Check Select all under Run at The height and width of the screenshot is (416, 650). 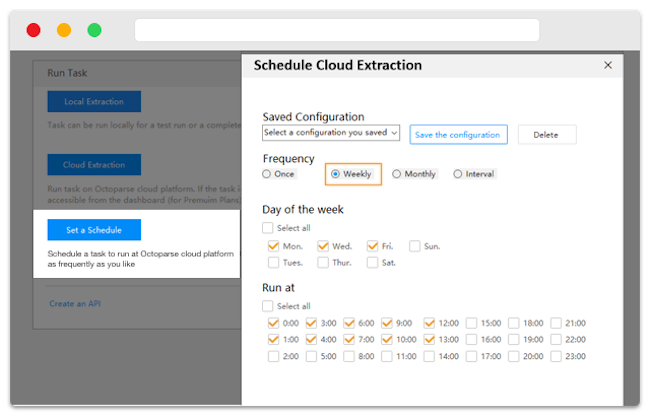268,306
